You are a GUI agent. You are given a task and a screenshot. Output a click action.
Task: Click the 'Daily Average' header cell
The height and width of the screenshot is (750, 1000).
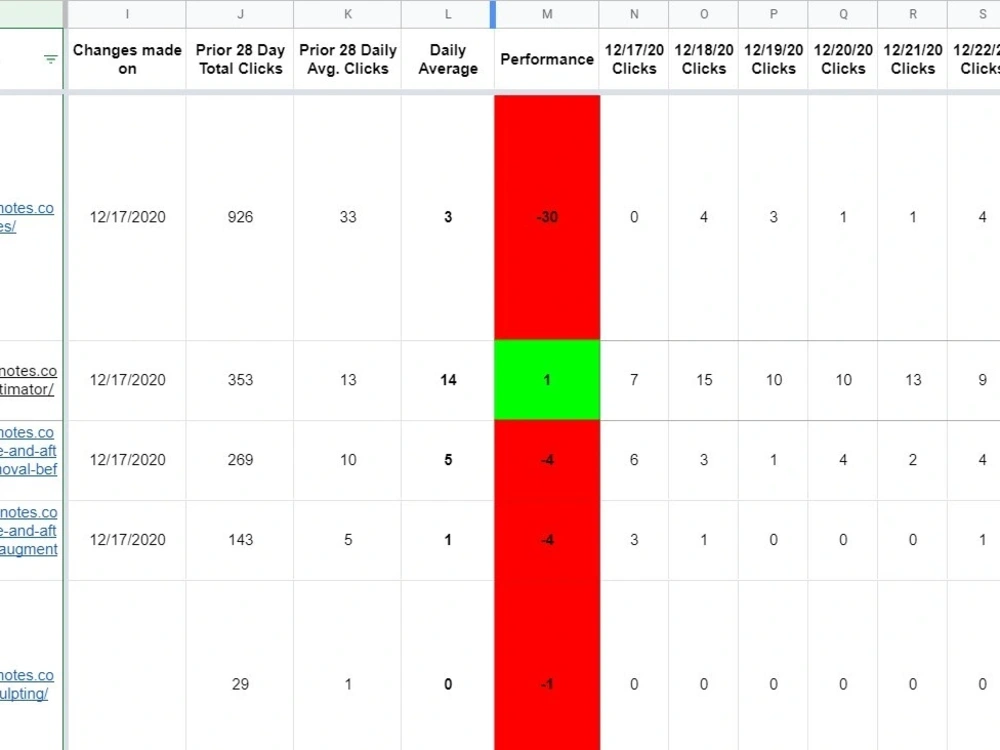pos(448,59)
